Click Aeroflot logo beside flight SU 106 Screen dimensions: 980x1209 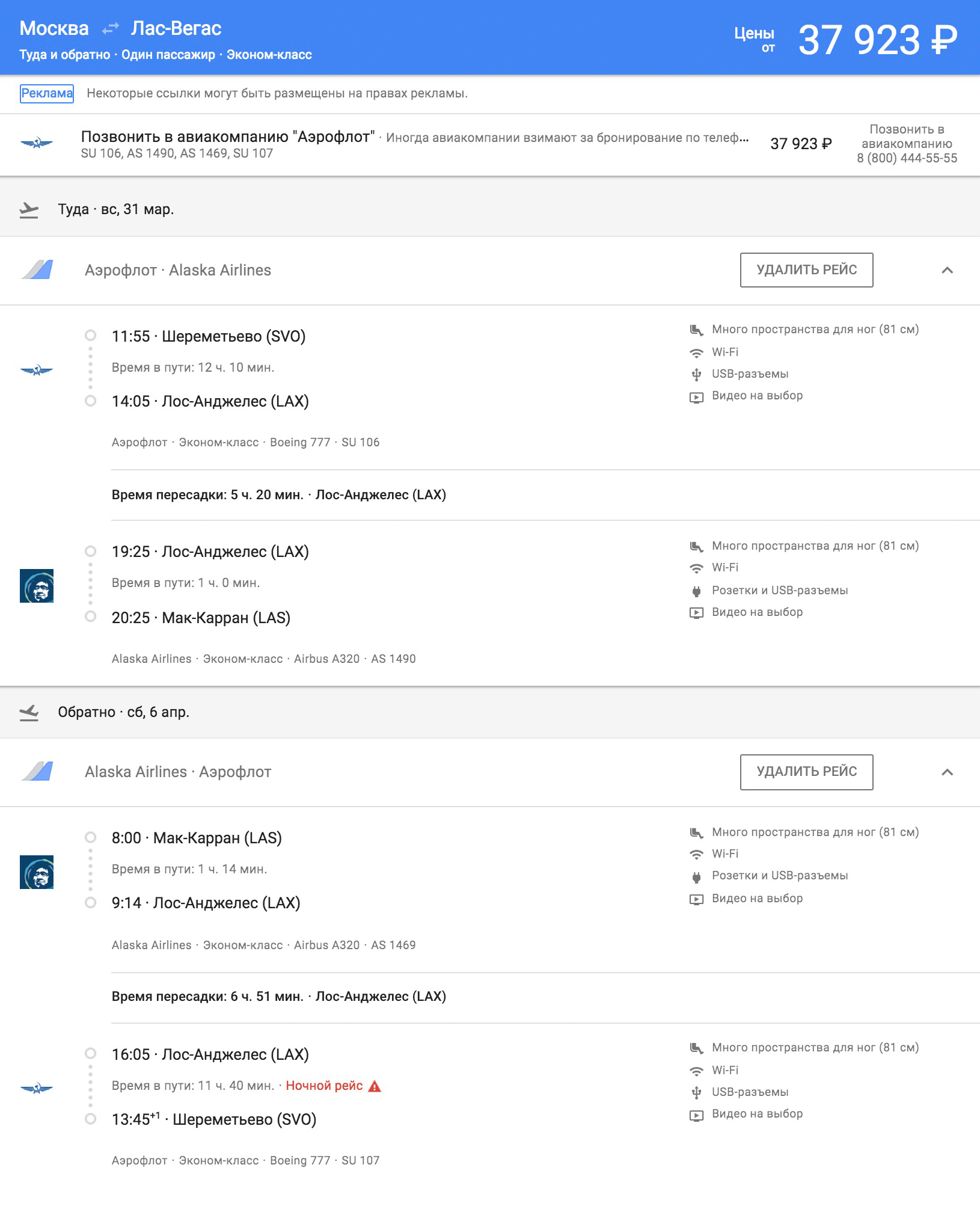(x=37, y=370)
